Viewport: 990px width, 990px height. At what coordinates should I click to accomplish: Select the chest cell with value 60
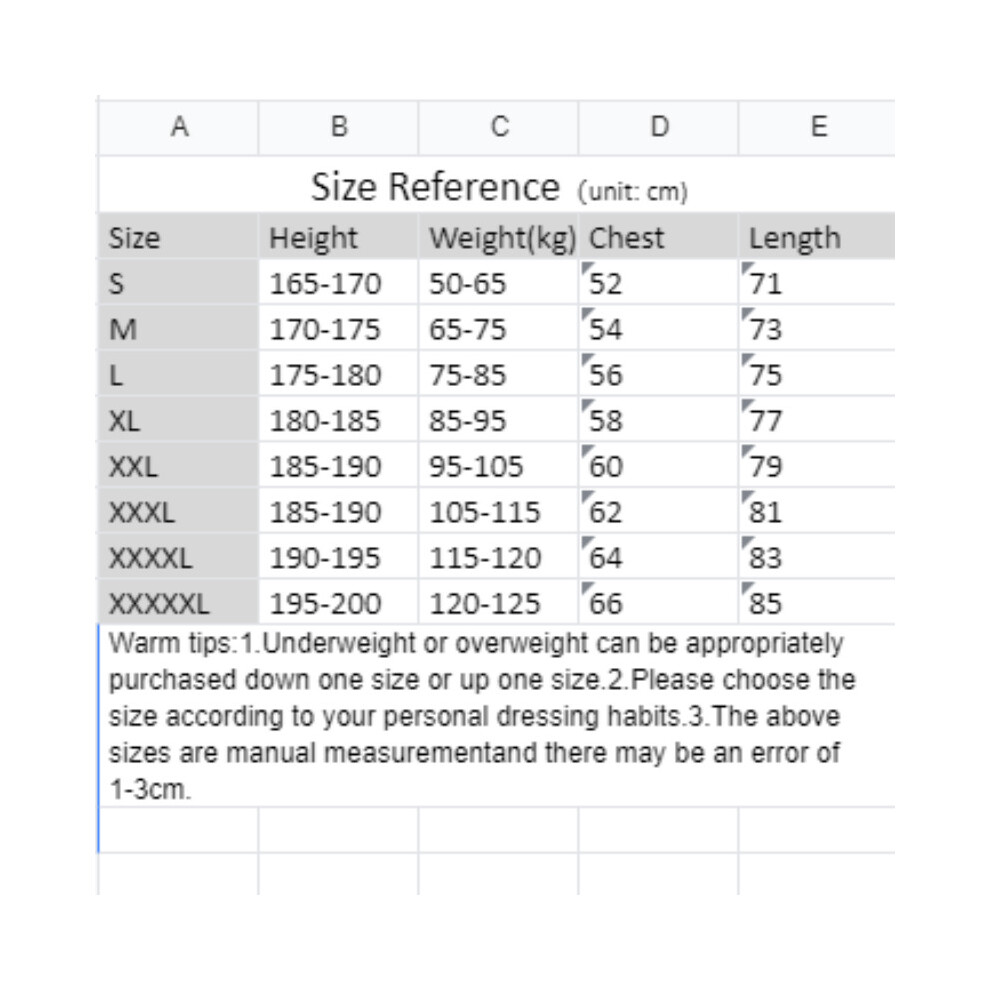pos(659,467)
